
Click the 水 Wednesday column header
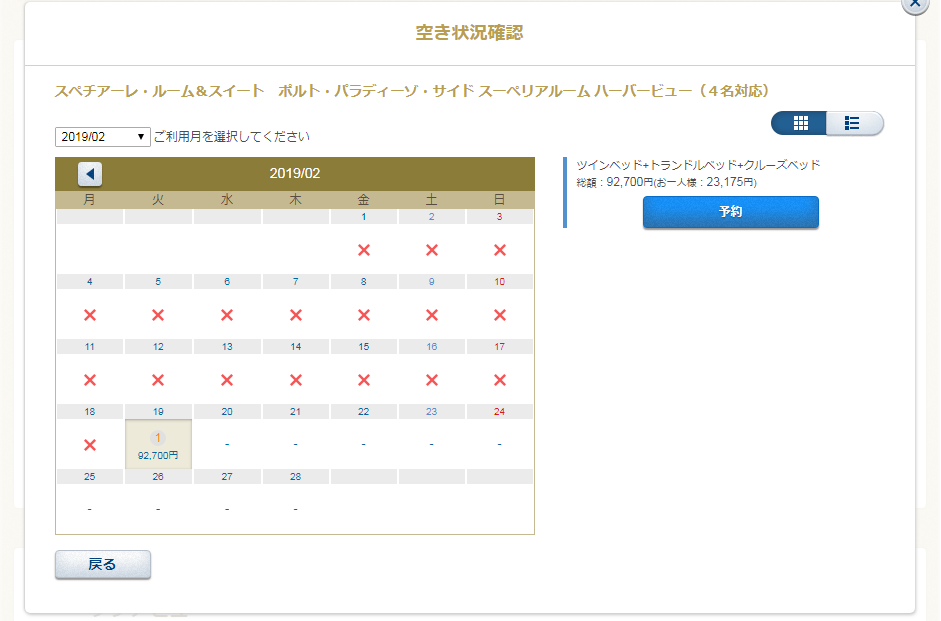click(x=227, y=200)
